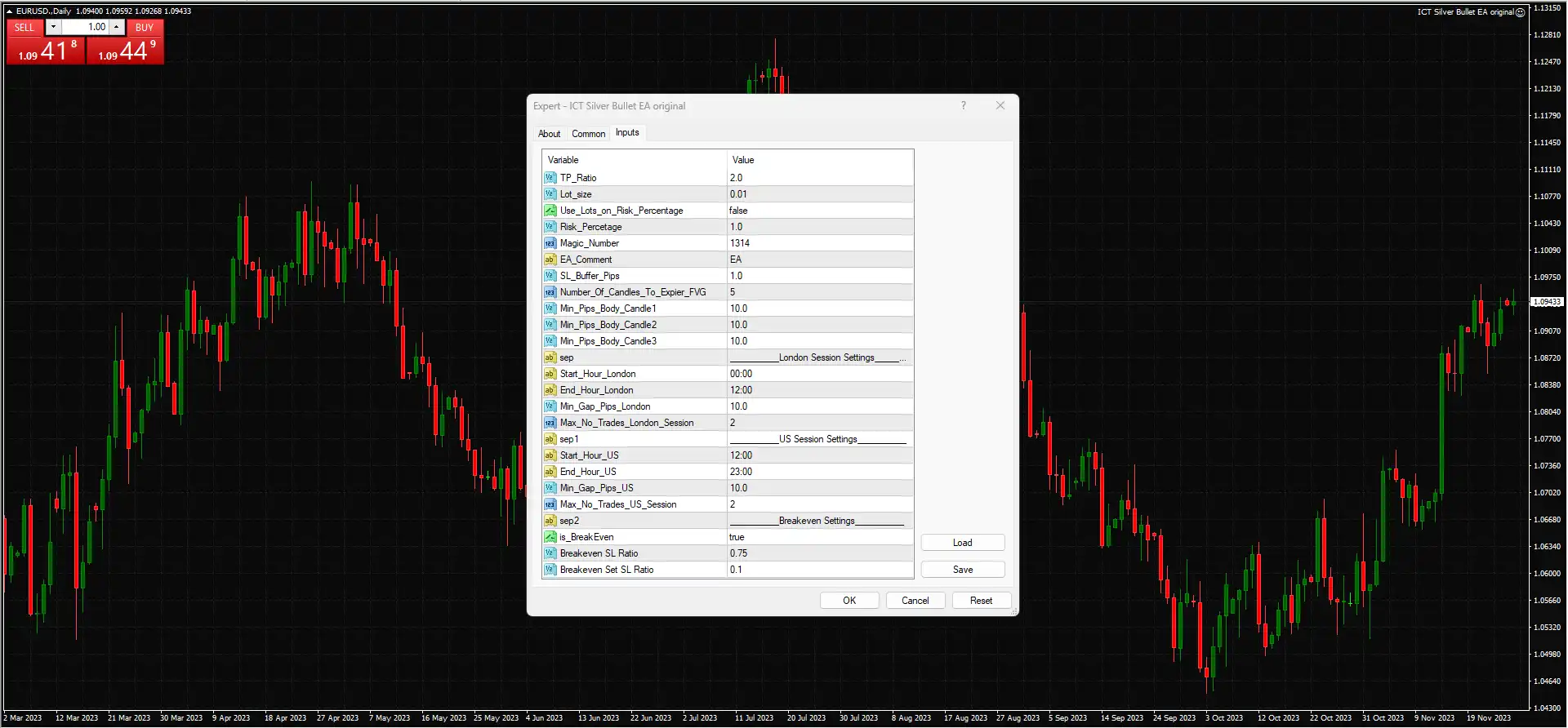Switch to the Common tab

coord(588,134)
